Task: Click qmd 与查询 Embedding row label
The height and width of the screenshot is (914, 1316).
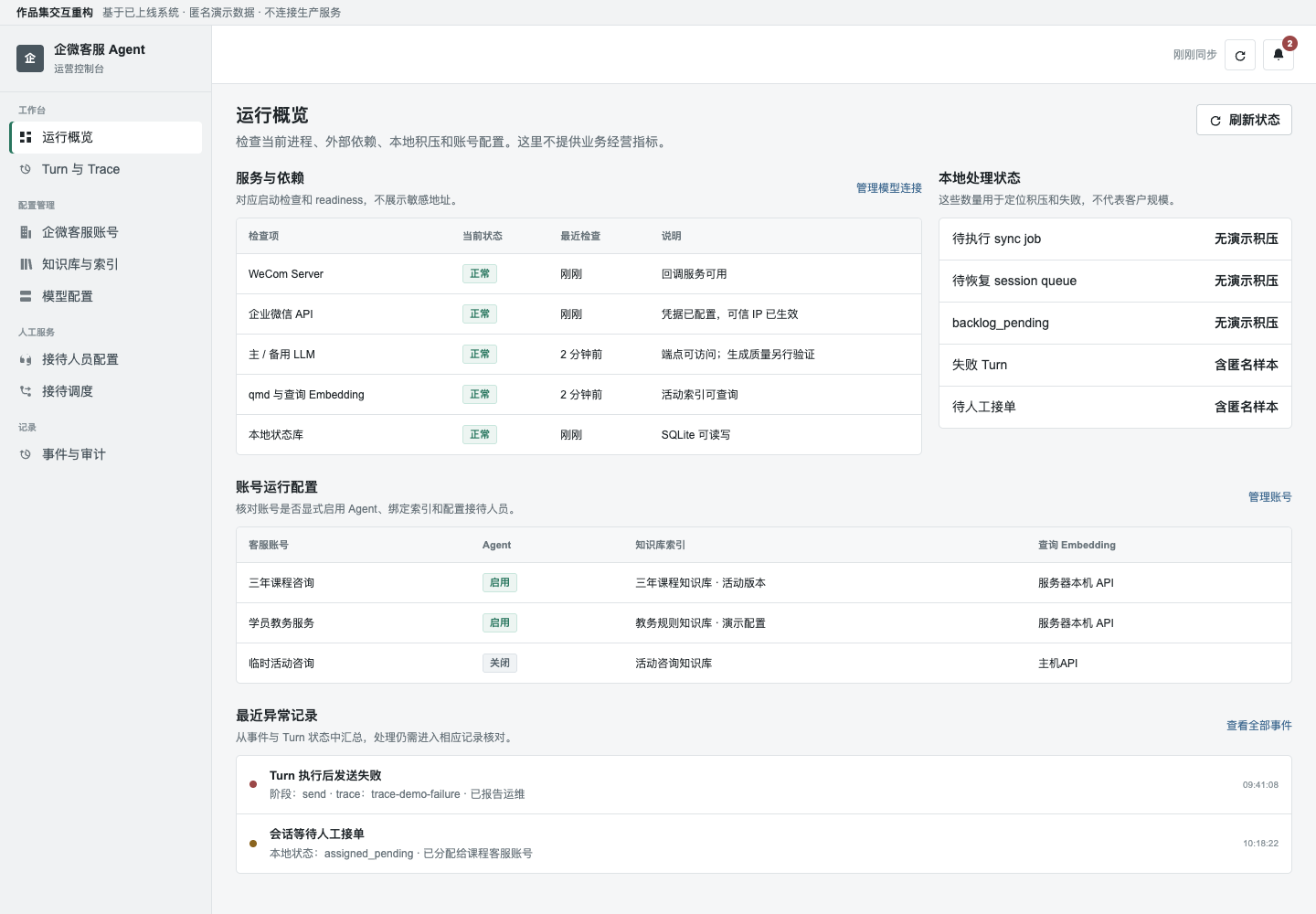Action: [x=306, y=395]
